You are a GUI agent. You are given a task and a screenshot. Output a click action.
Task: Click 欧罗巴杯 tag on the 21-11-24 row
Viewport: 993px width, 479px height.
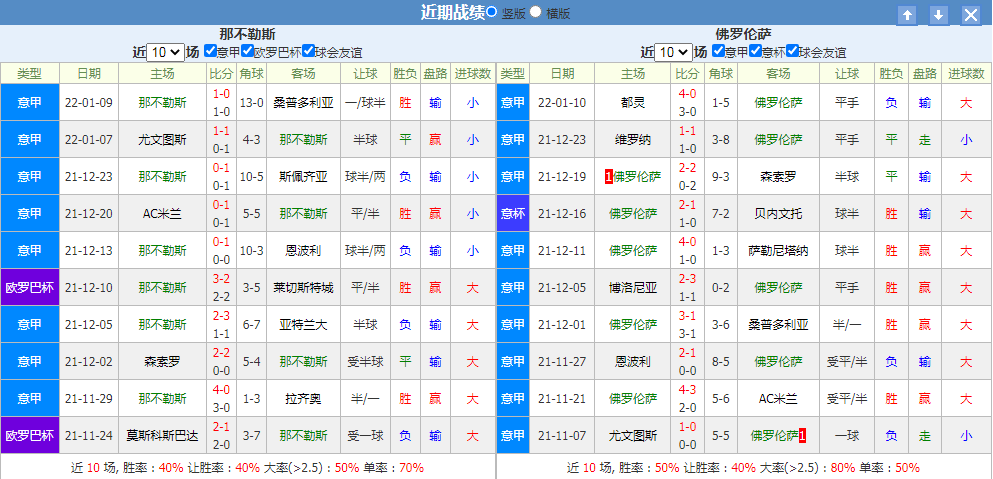pos(30,436)
